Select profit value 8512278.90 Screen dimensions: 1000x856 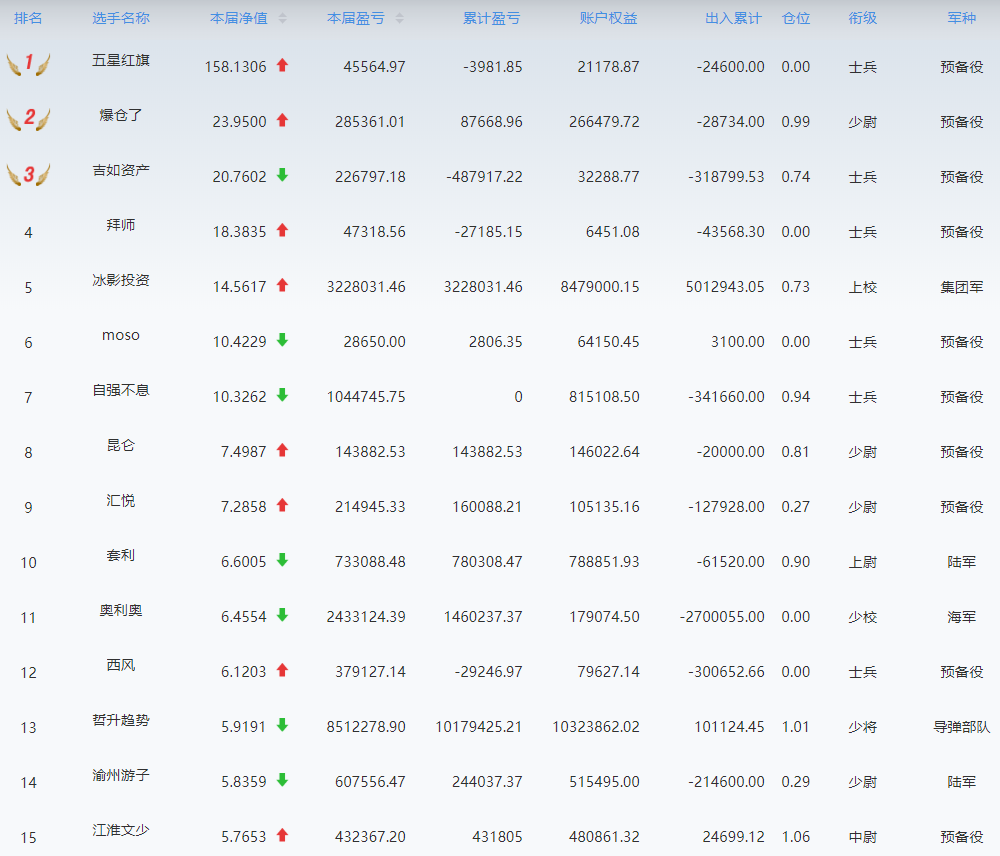point(366,727)
